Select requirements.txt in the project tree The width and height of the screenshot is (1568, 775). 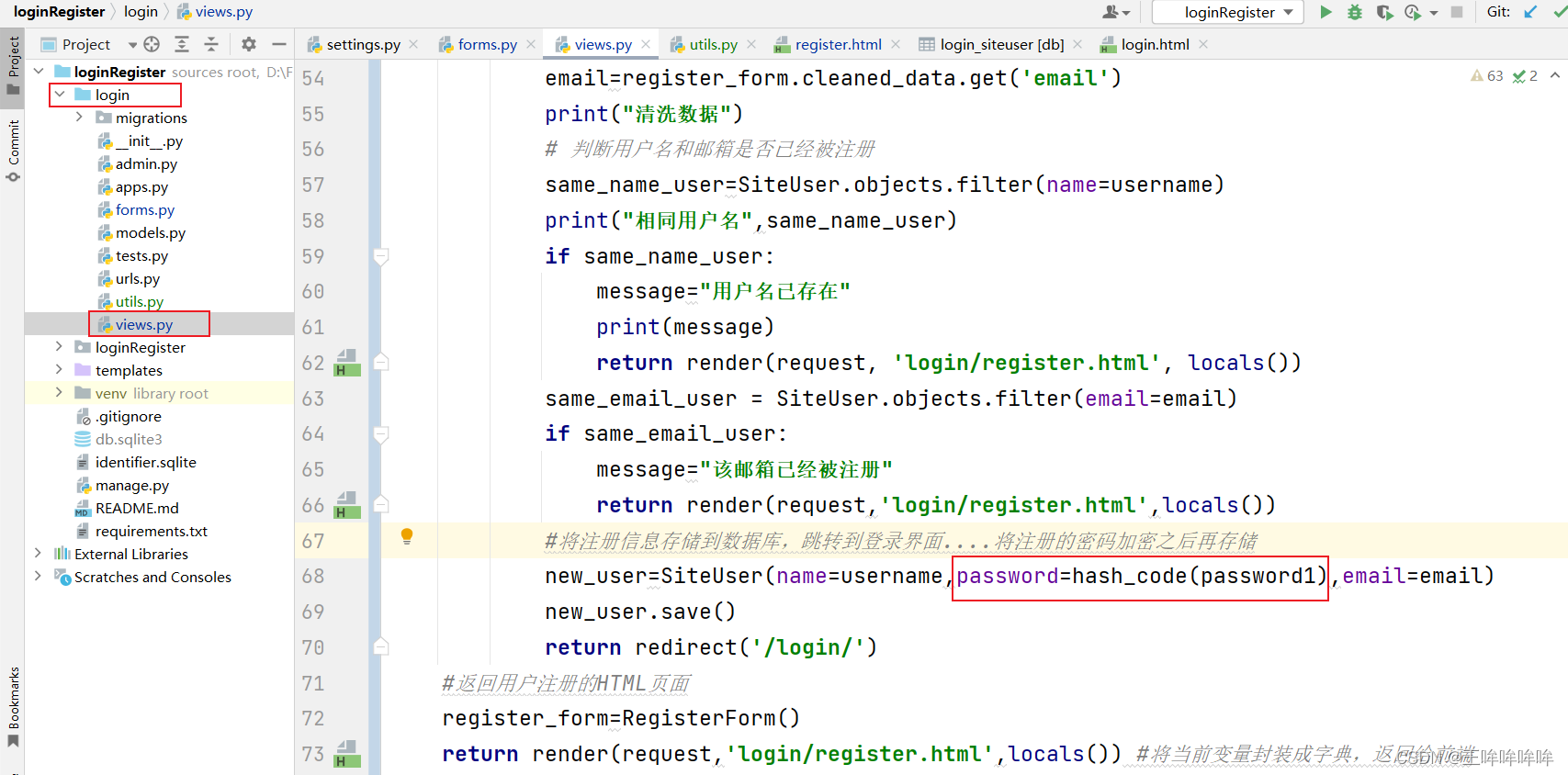[x=152, y=531]
